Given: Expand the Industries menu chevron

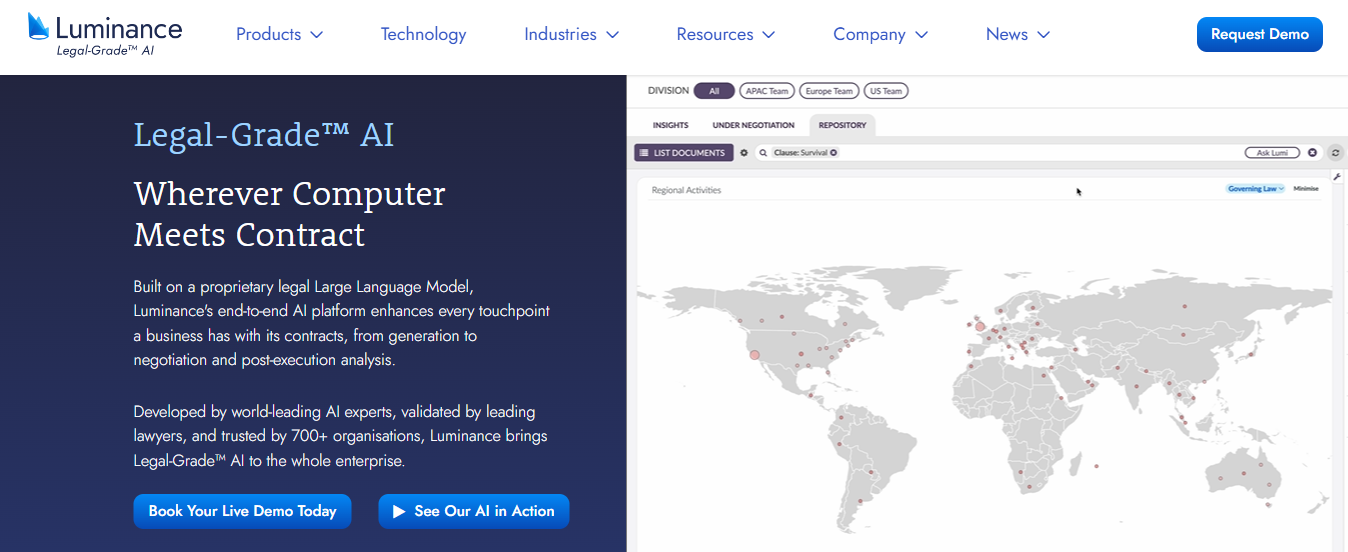Looking at the screenshot, I should tap(613, 35).
